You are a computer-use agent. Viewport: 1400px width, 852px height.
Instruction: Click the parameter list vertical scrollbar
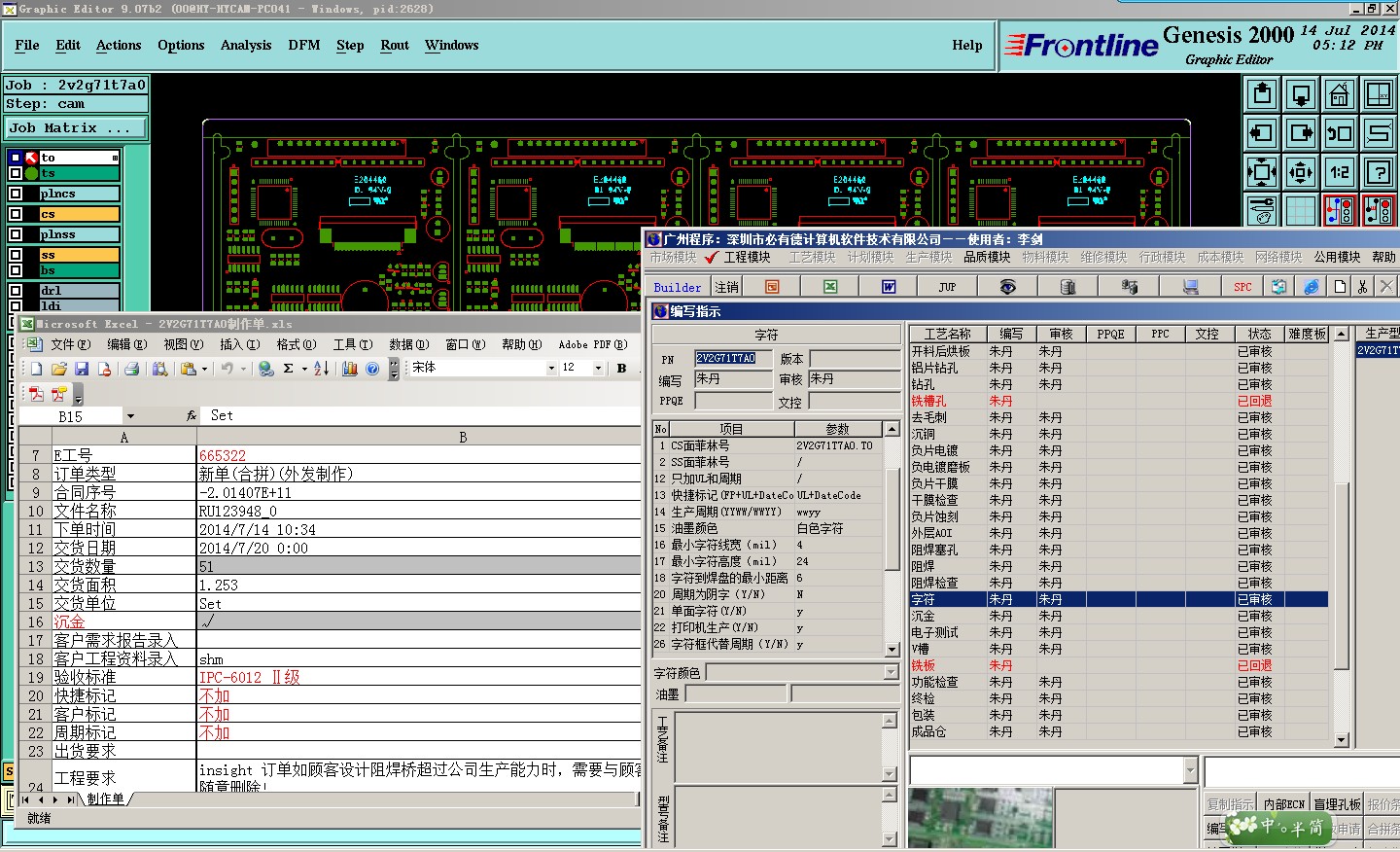click(892, 539)
